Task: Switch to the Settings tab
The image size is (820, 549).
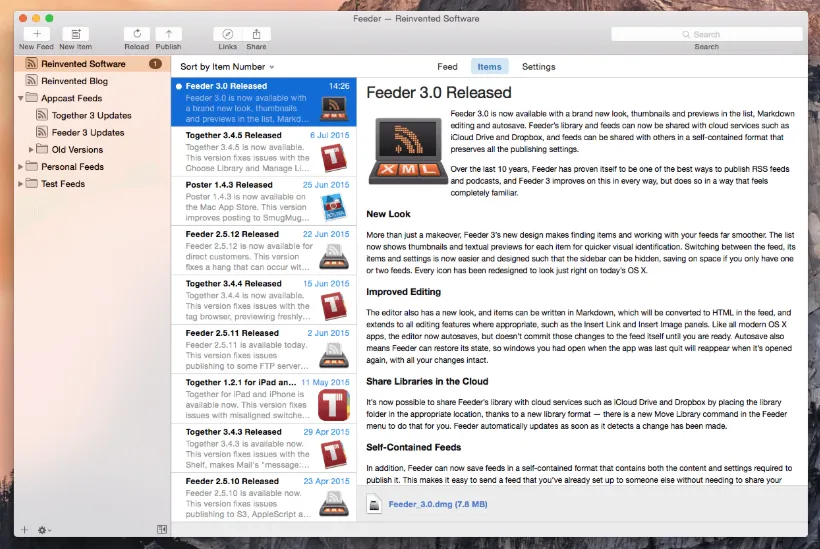Action: pos(539,67)
